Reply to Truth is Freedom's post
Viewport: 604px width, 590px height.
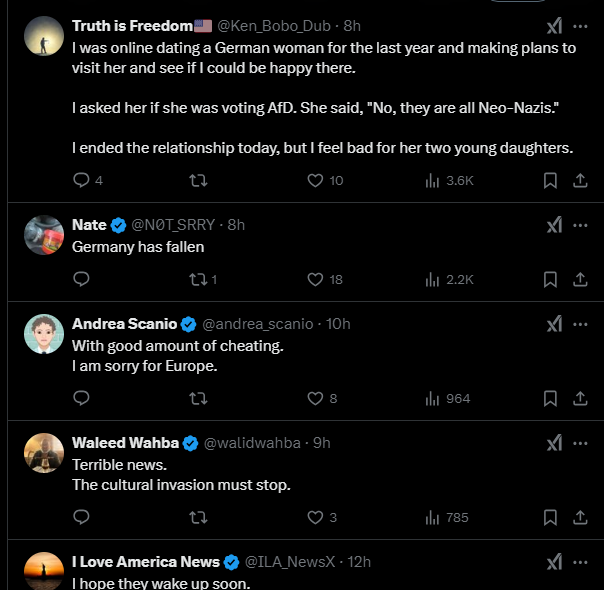point(82,180)
